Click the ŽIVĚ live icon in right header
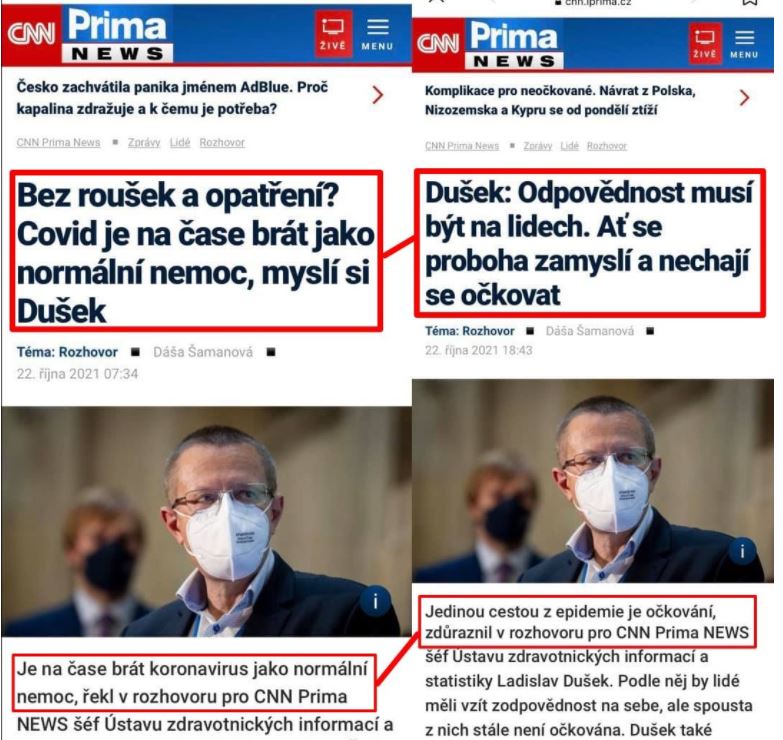Screen dimensions: 783x740 coord(705,44)
